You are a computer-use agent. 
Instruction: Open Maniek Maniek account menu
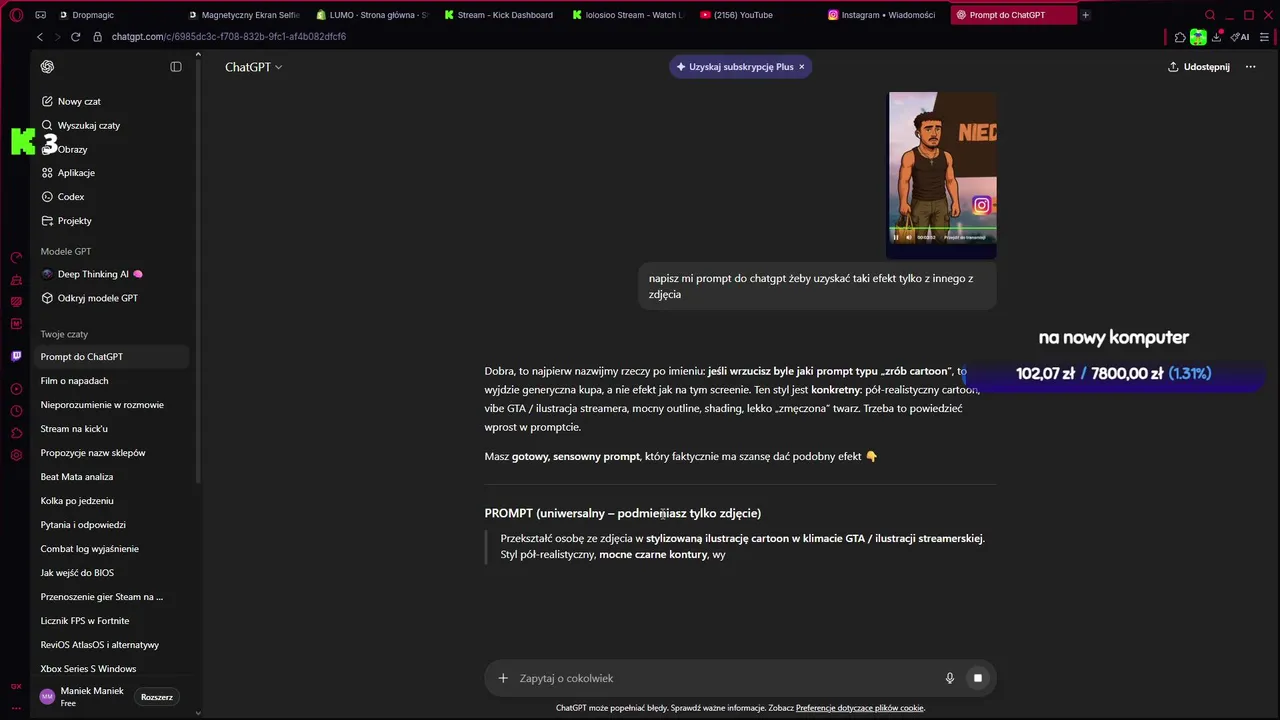tap(82, 697)
